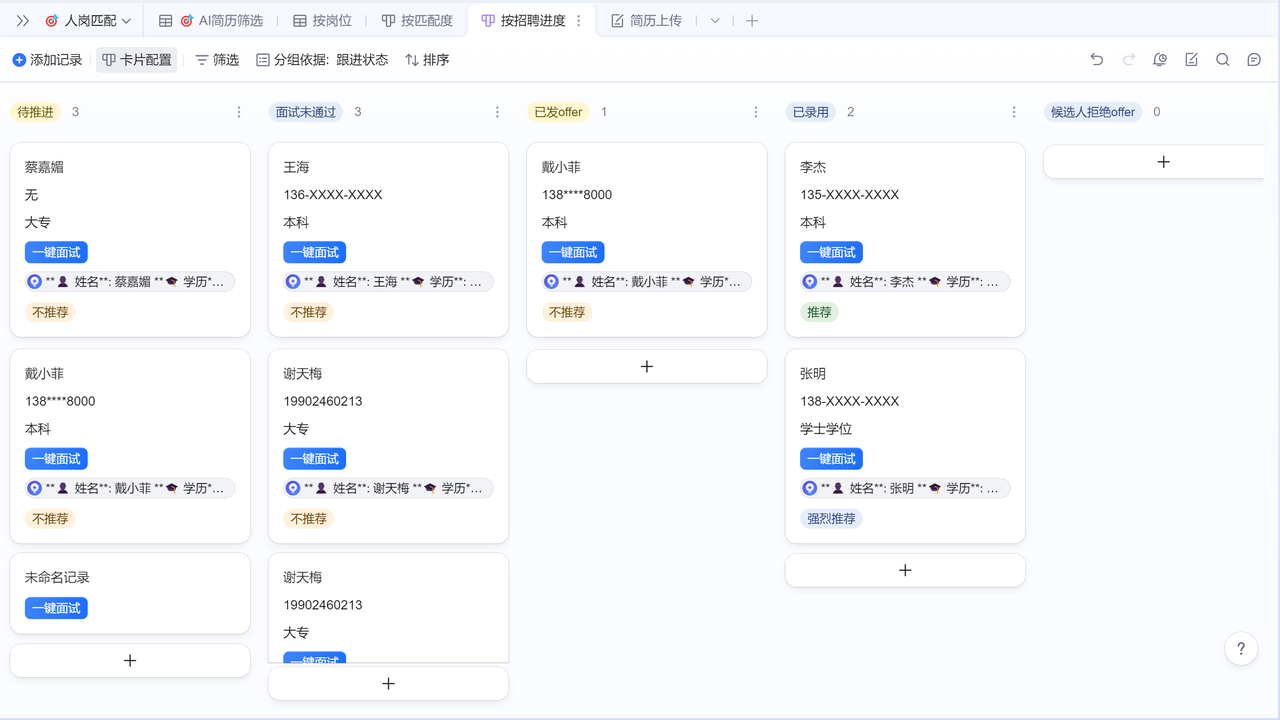Click the add new view plus icon
1280x720 pixels.
tap(752, 20)
